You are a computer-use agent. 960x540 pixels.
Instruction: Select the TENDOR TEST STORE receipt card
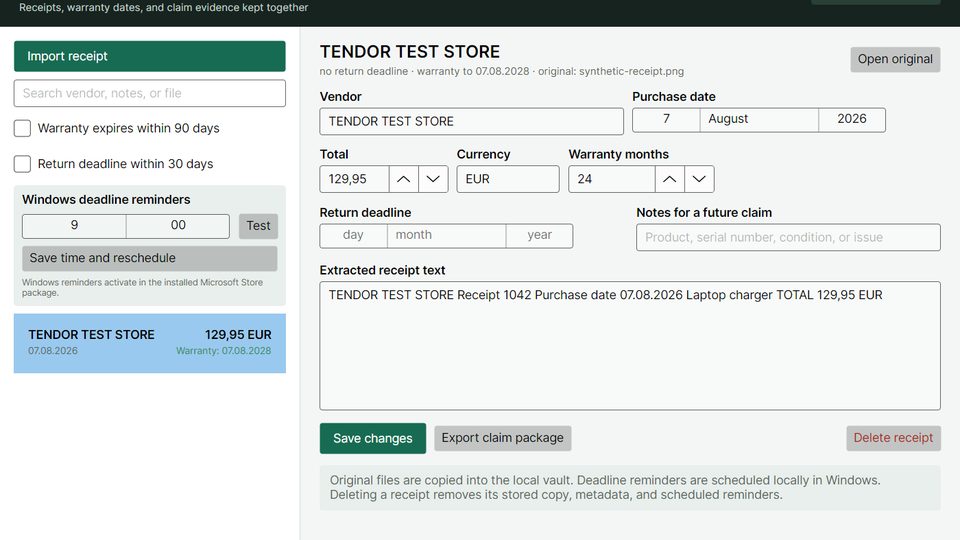pos(149,343)
